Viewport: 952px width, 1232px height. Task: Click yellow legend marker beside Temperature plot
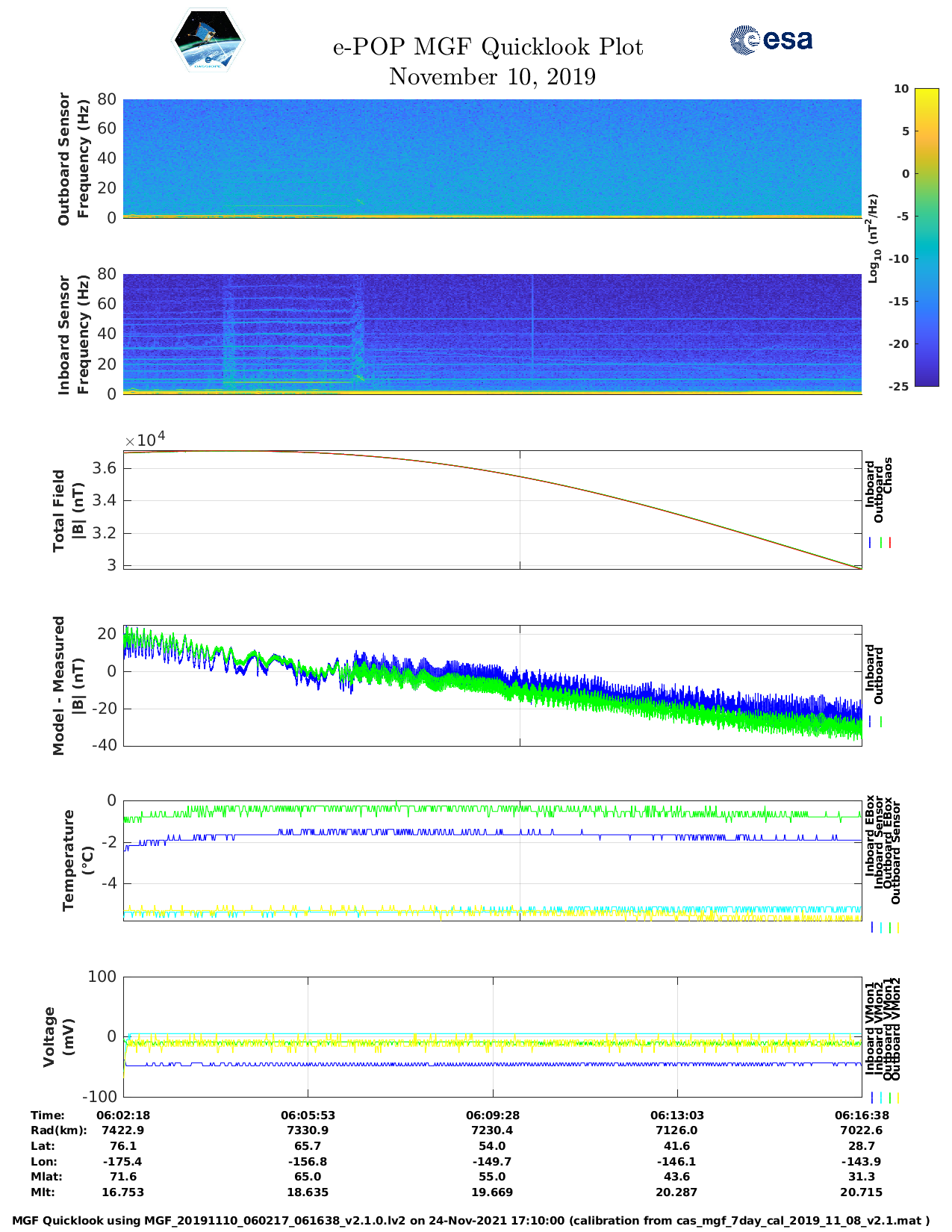(897, 927)
